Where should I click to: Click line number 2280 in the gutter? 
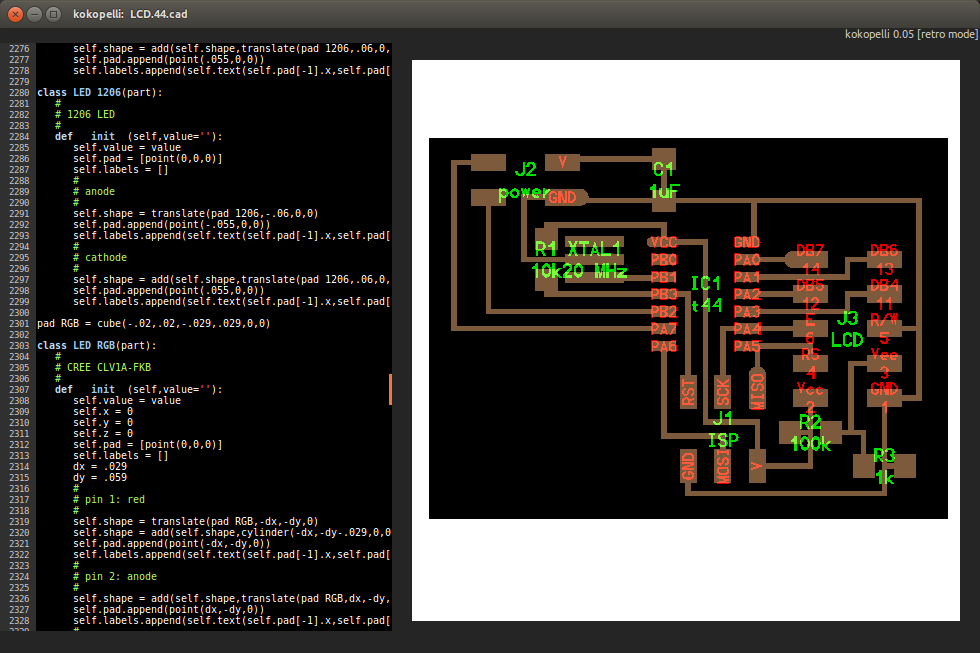19,92
